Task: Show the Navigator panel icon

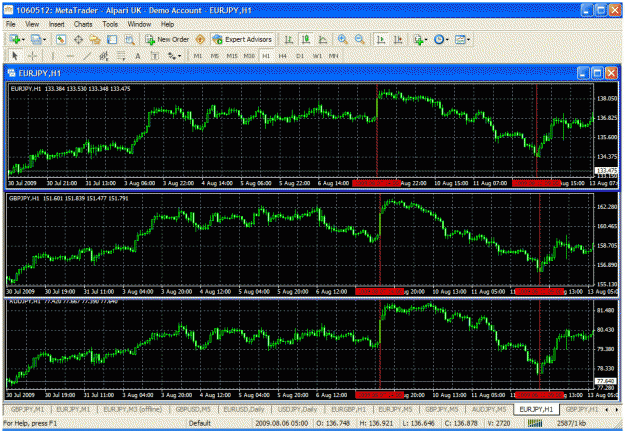Action: click(x=95, y=39)
